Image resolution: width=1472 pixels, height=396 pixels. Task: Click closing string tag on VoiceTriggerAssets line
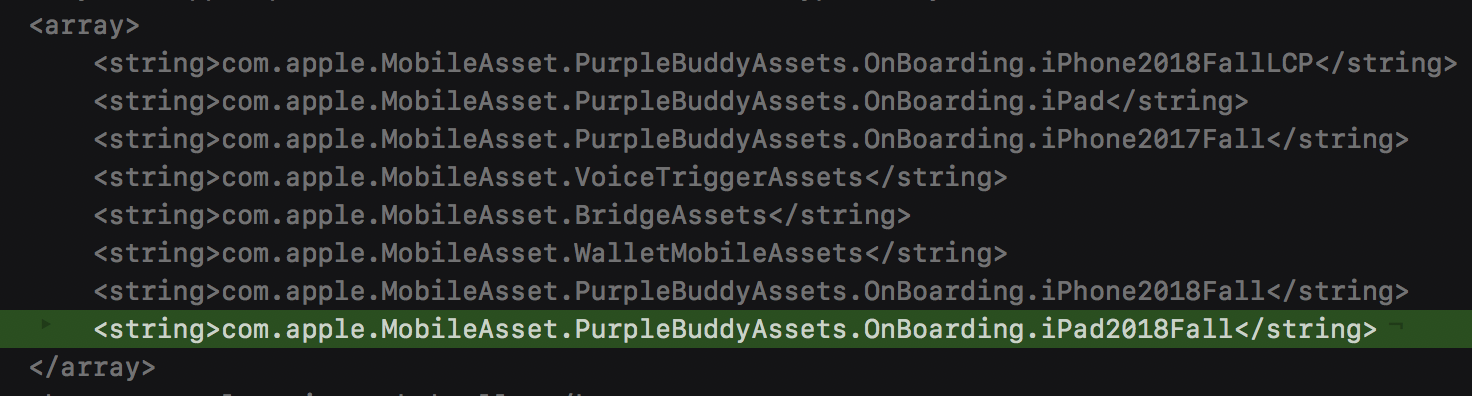coord(935,178)
